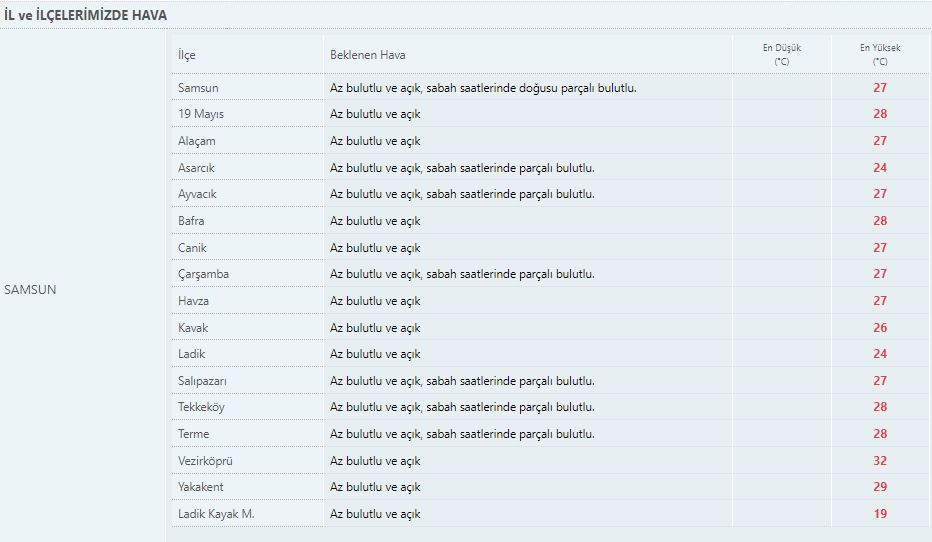Click the high temperature 28 for Bafra
Screen dimensions: 932x542
pos(880,220)
